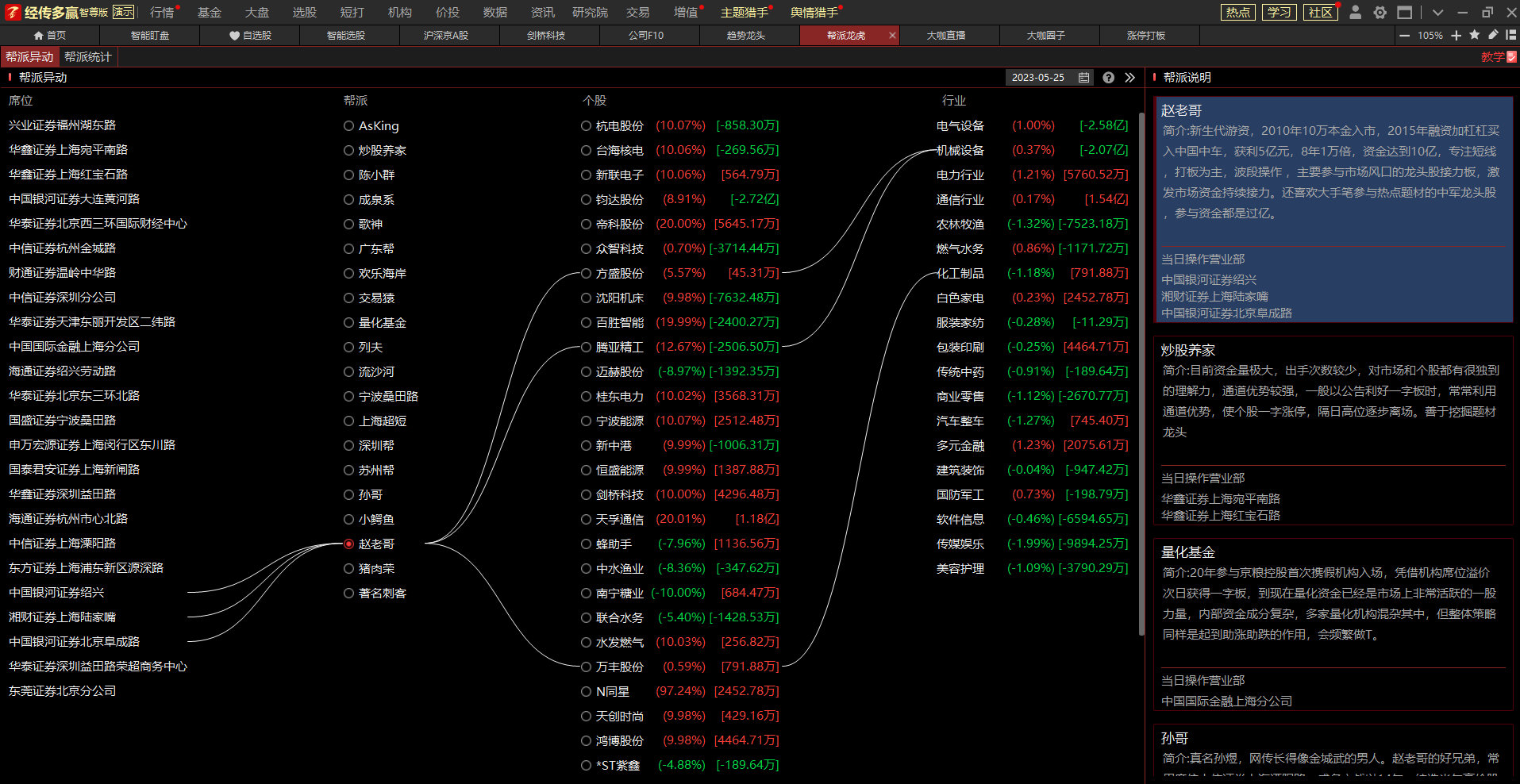
Task: Select the 赵老哥 description card
Action: tap(1333, 209)
